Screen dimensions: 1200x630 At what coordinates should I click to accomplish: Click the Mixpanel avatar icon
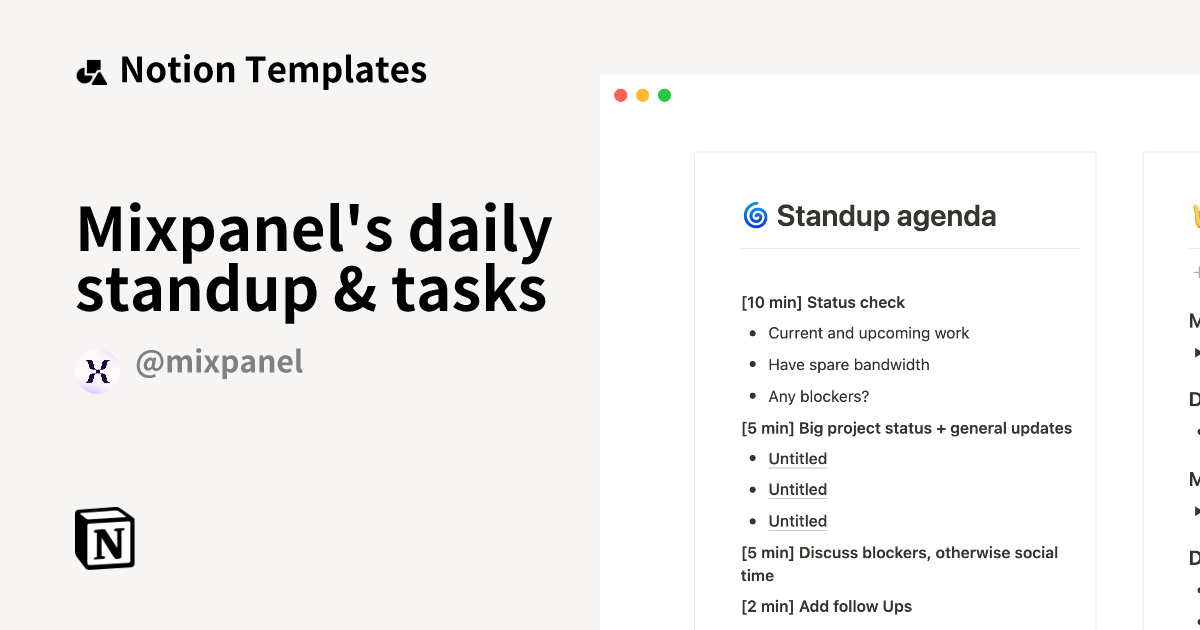(98, 371)
